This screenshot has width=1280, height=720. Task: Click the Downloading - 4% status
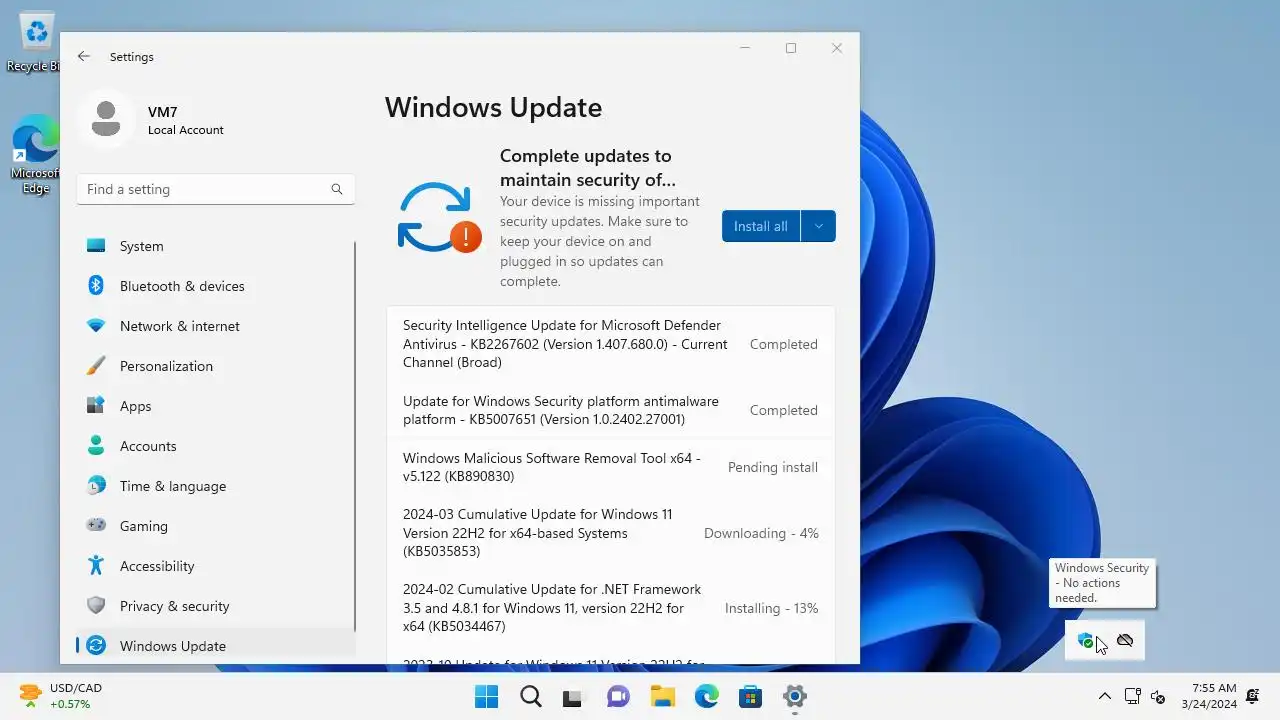pos(761,533)
